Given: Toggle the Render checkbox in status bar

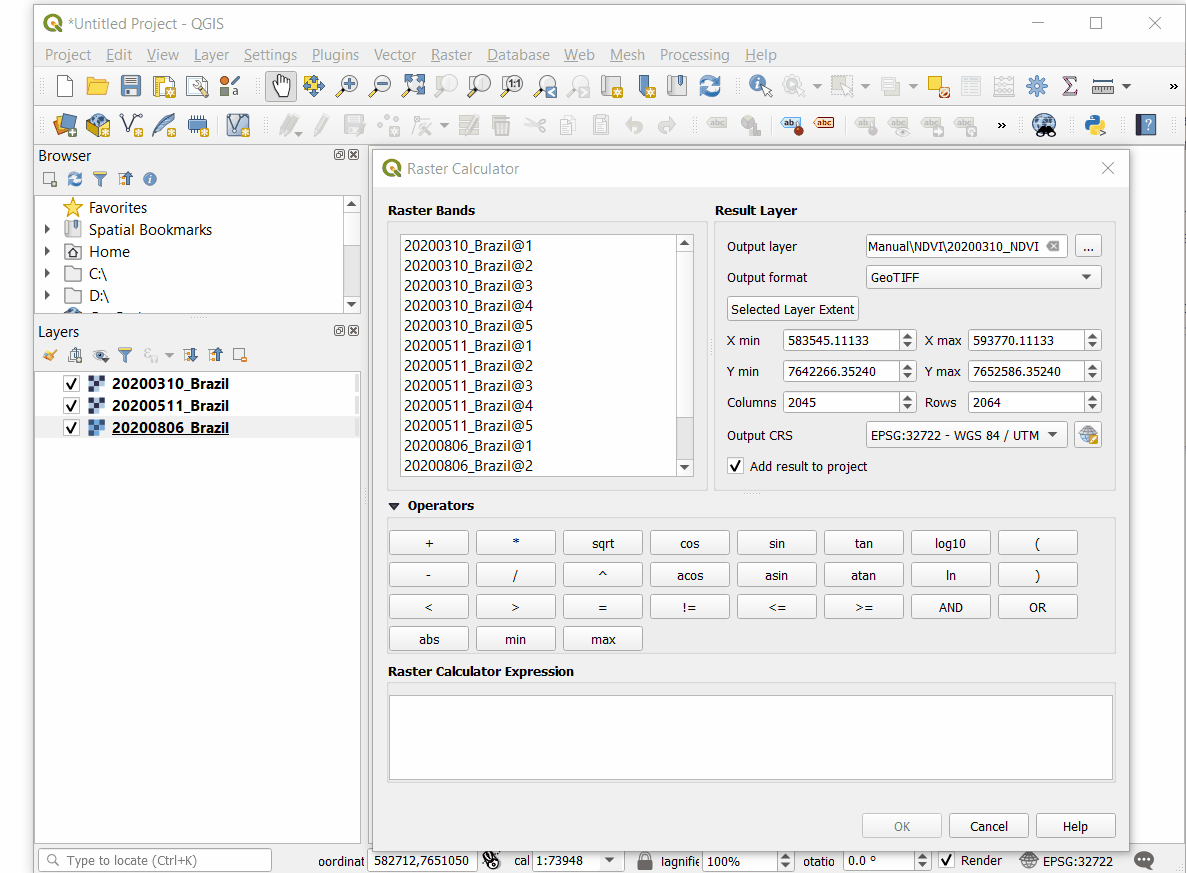Looking at the screenshot, I should (946, 860).
